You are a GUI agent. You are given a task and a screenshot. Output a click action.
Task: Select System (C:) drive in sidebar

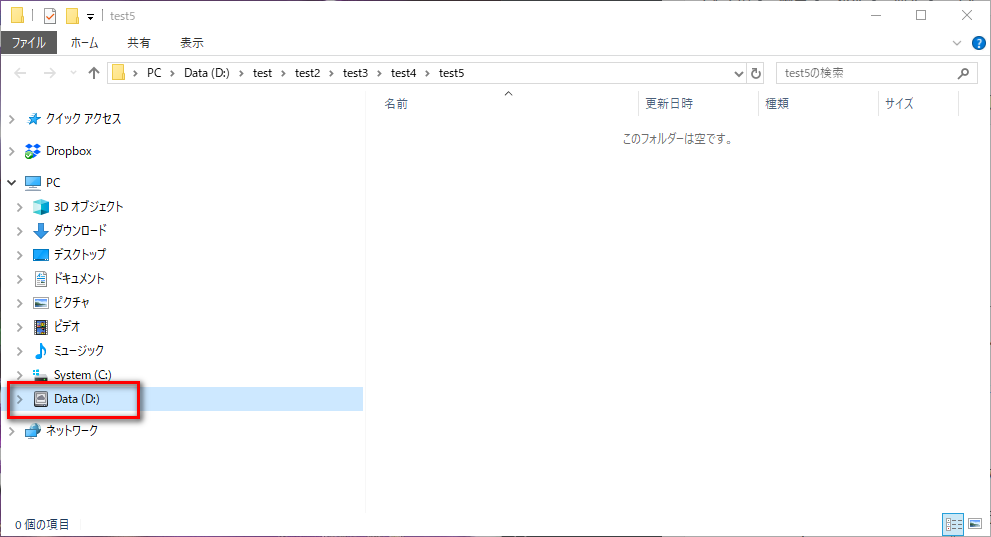pyautogui.click(x=82, y=375)
